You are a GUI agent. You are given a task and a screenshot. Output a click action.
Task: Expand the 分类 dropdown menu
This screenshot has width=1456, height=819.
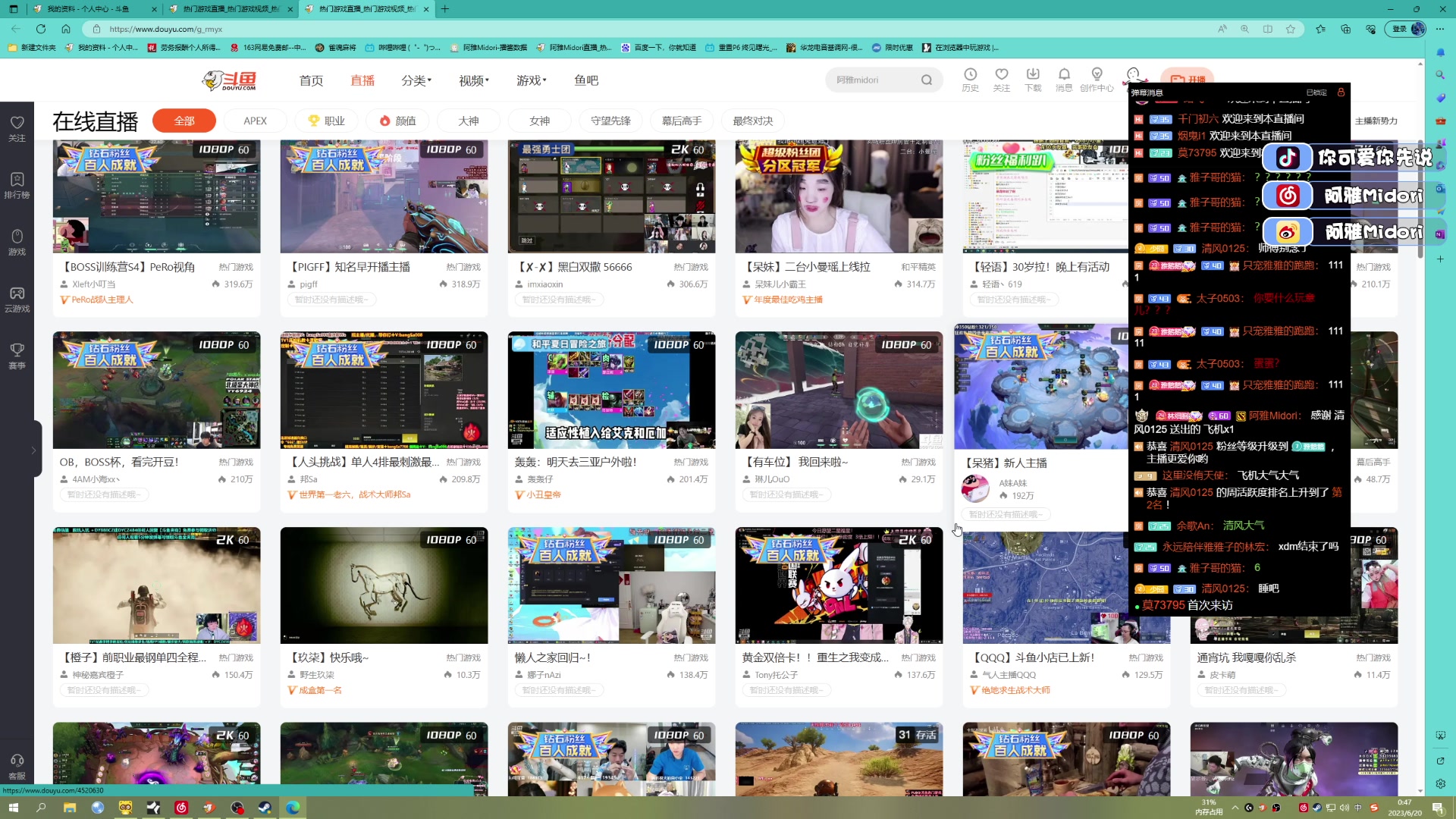(416, 80)
